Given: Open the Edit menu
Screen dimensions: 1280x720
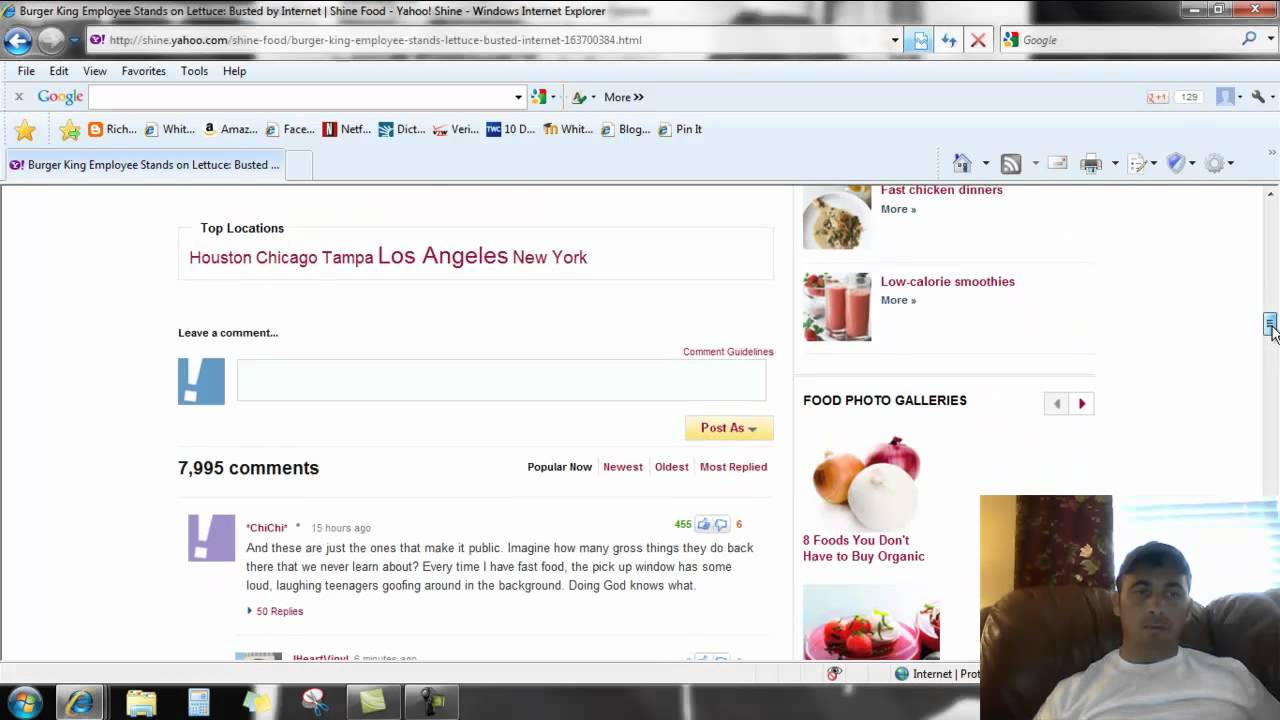Looking at the screenshot, I should pos(59,71).
